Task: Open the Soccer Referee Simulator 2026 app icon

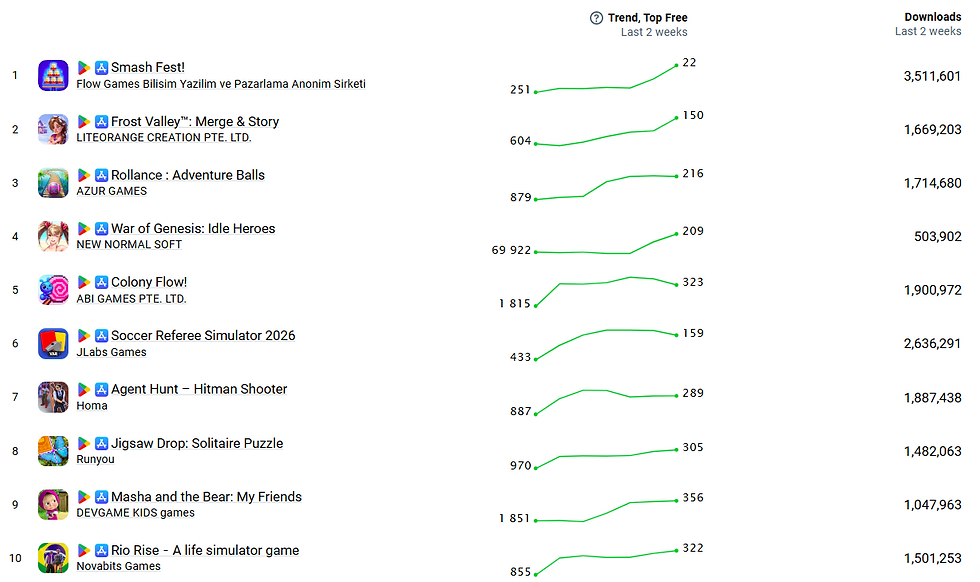Action: click(x=53, y=344)
